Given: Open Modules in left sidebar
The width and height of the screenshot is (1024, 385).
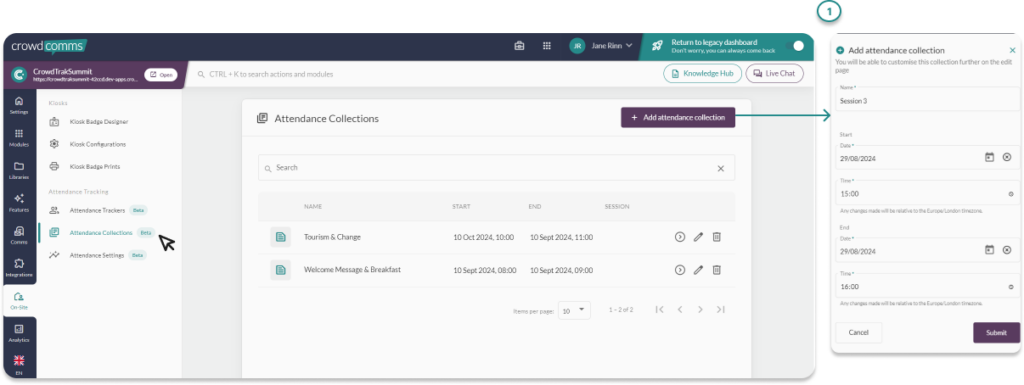Looking at the screenshot, I should pos(18,138).
